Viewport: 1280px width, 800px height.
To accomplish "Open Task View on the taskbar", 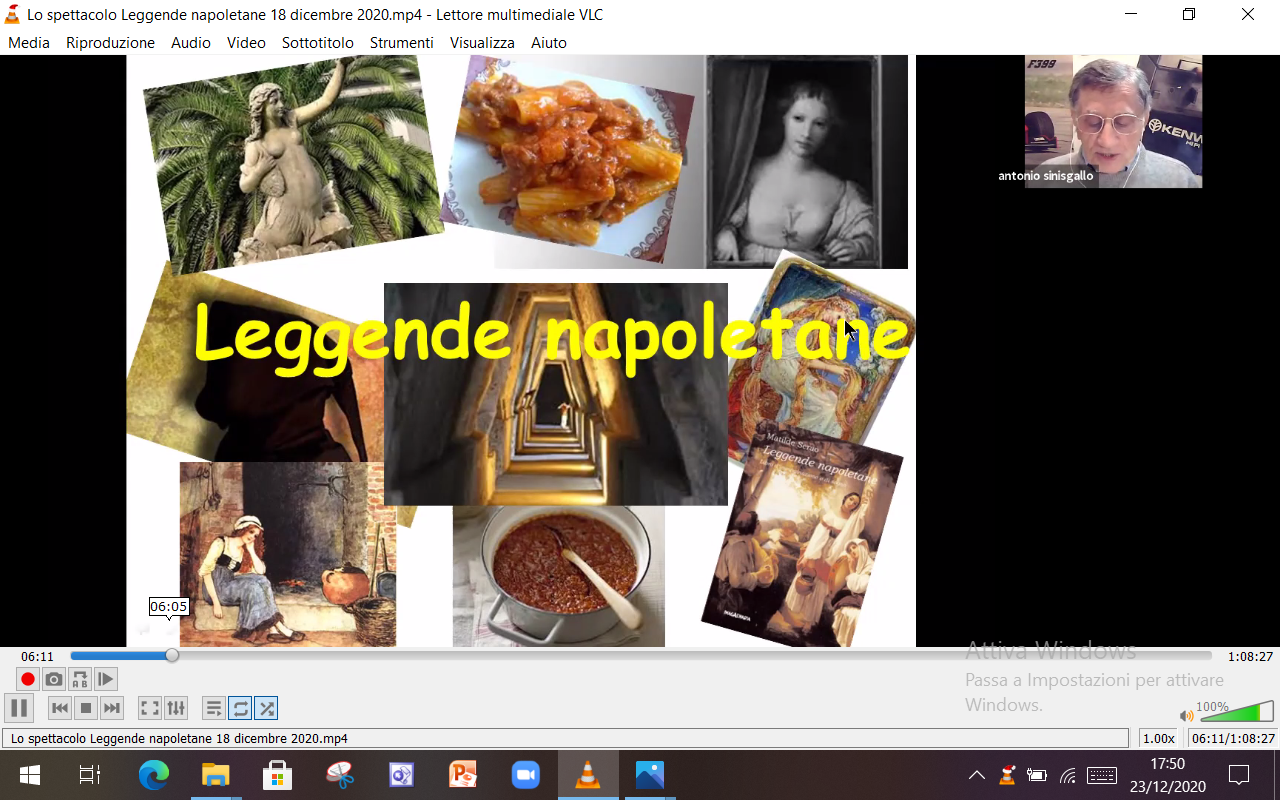I will (90, 775).
